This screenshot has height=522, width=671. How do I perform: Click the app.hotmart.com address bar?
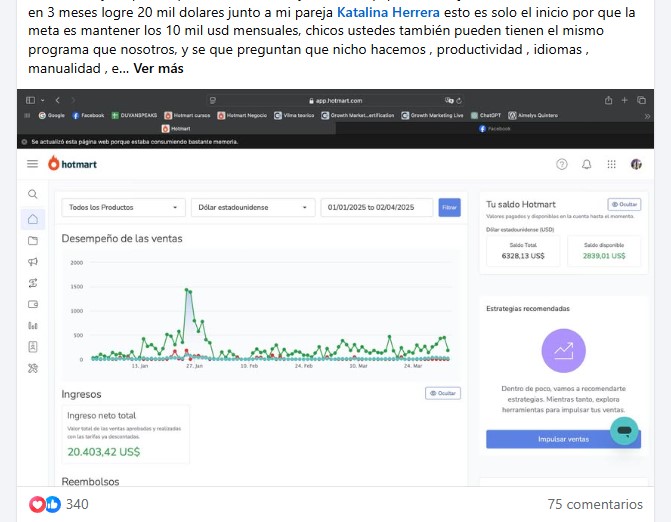tap(335, 101)
